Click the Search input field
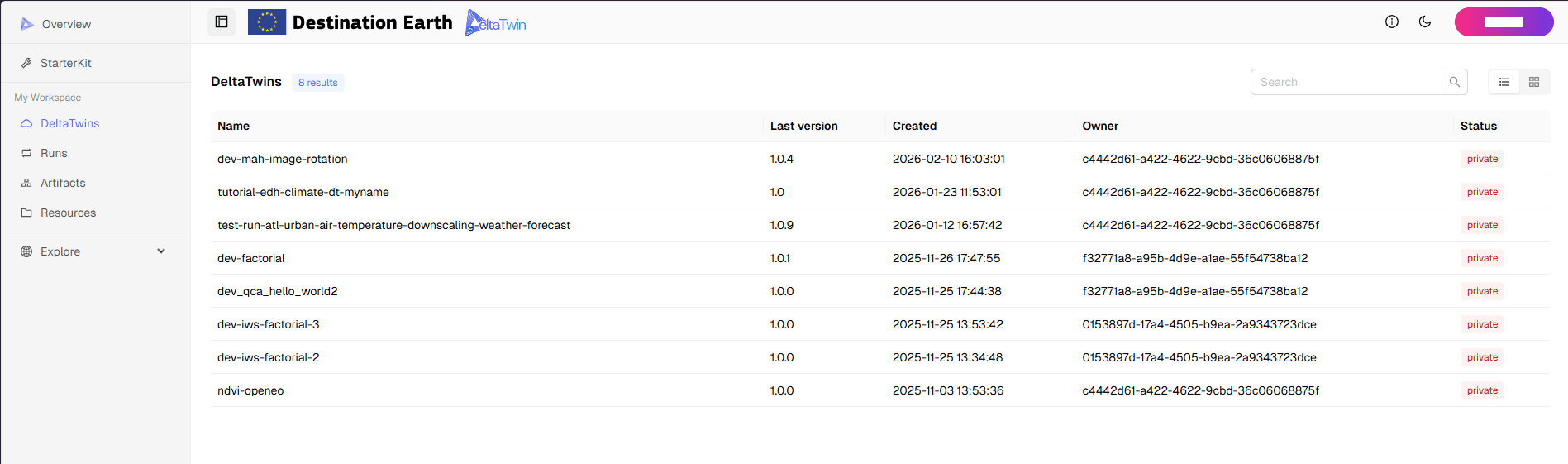 coord(1346,82)
